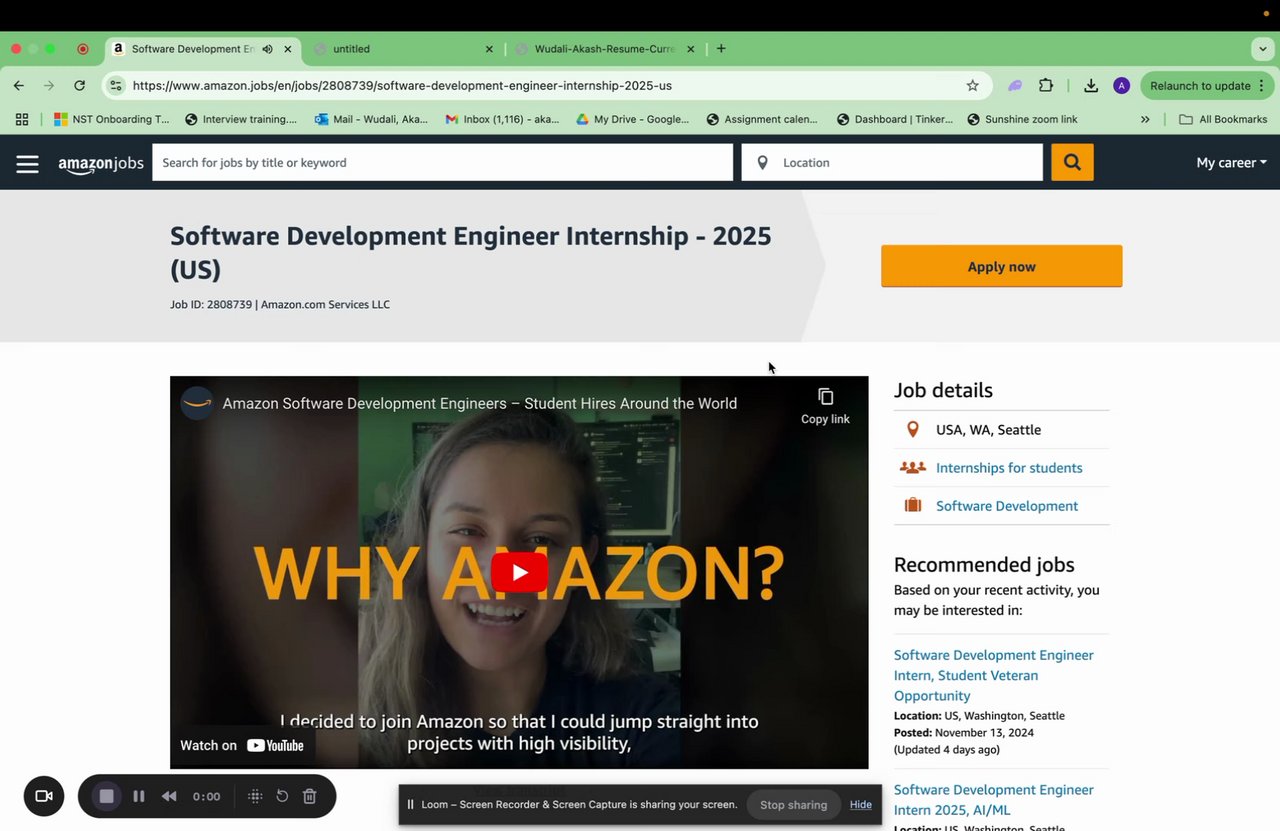Viewport: 1280px width, 831px height.
Task: Mute the audio on Amazon tab
Action: 267,48
